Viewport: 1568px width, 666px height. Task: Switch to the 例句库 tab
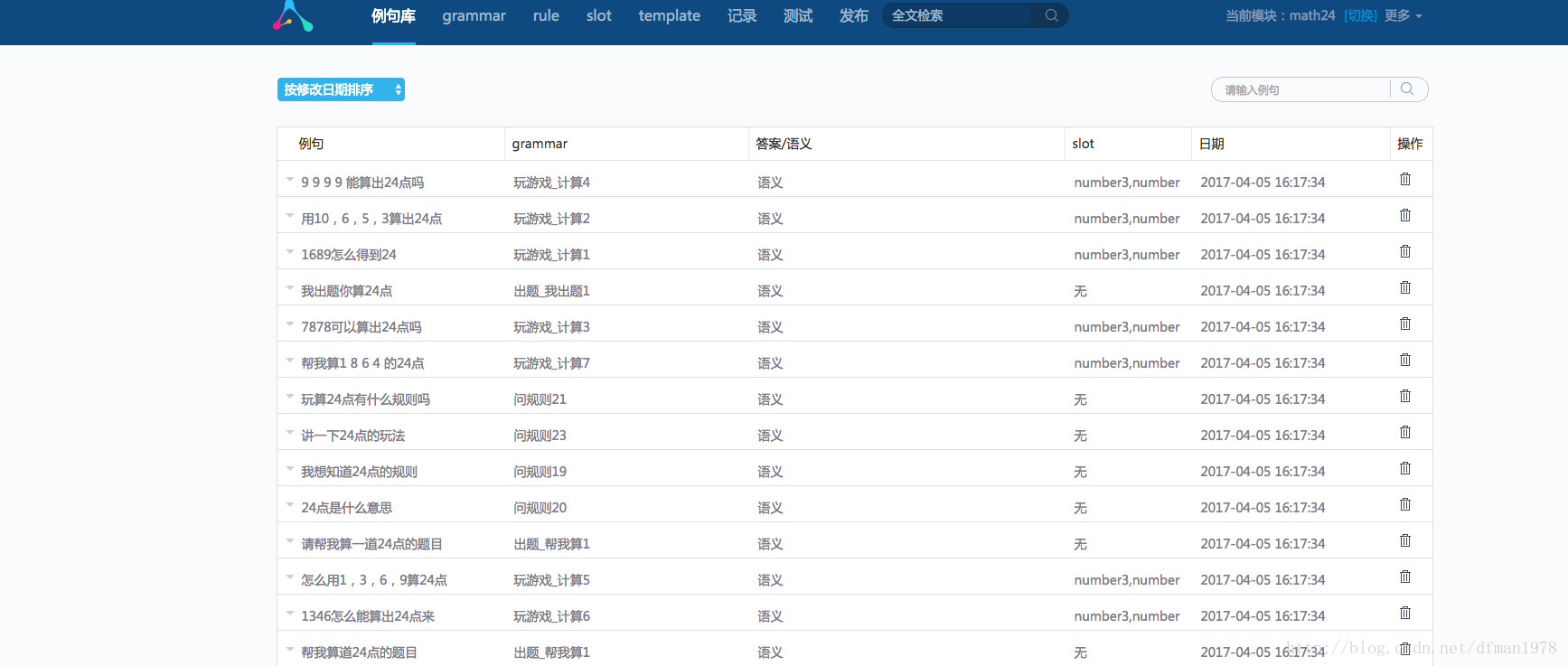(393, 15)
